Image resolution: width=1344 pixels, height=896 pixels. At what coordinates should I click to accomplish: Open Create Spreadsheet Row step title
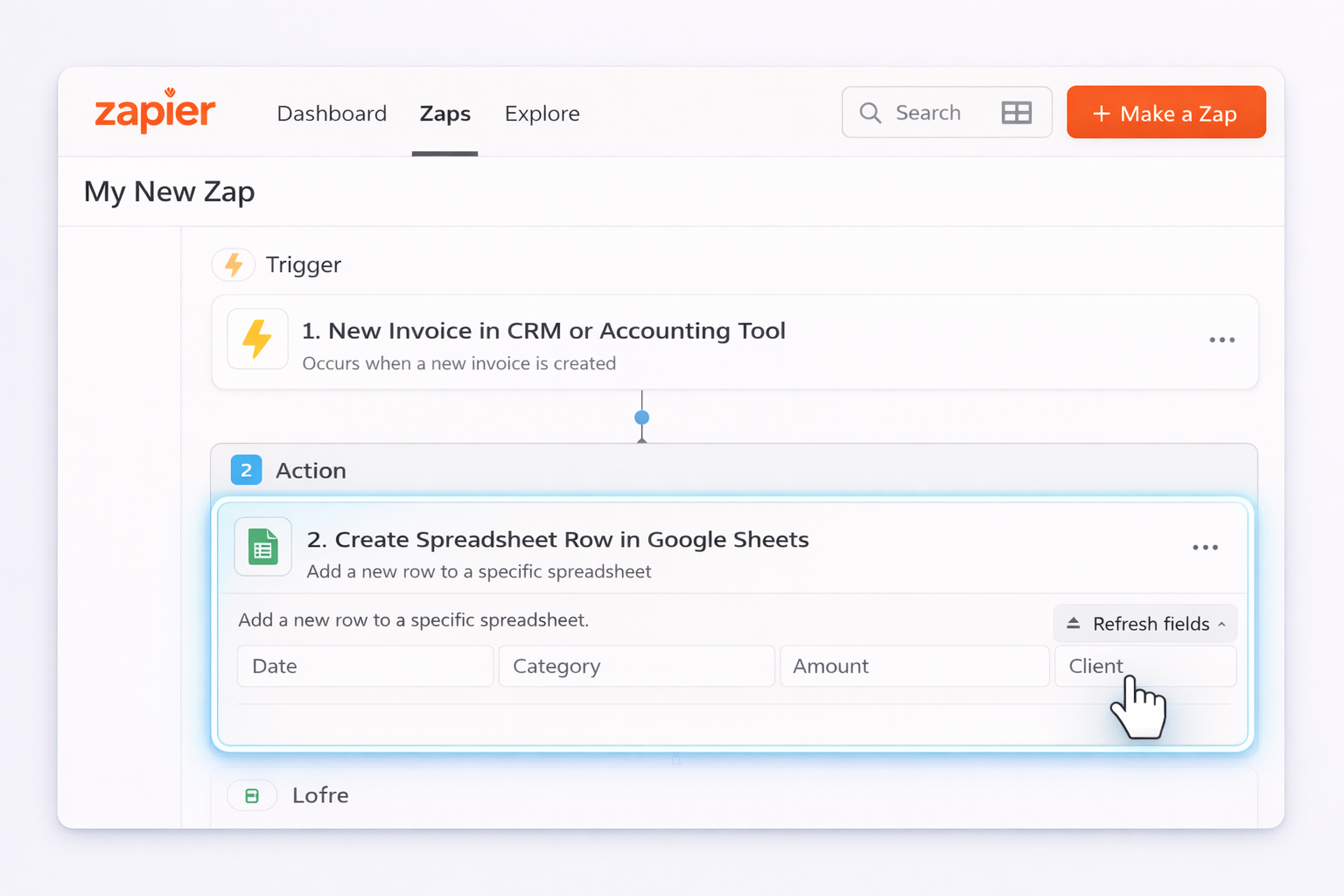(x=557, y=540)
